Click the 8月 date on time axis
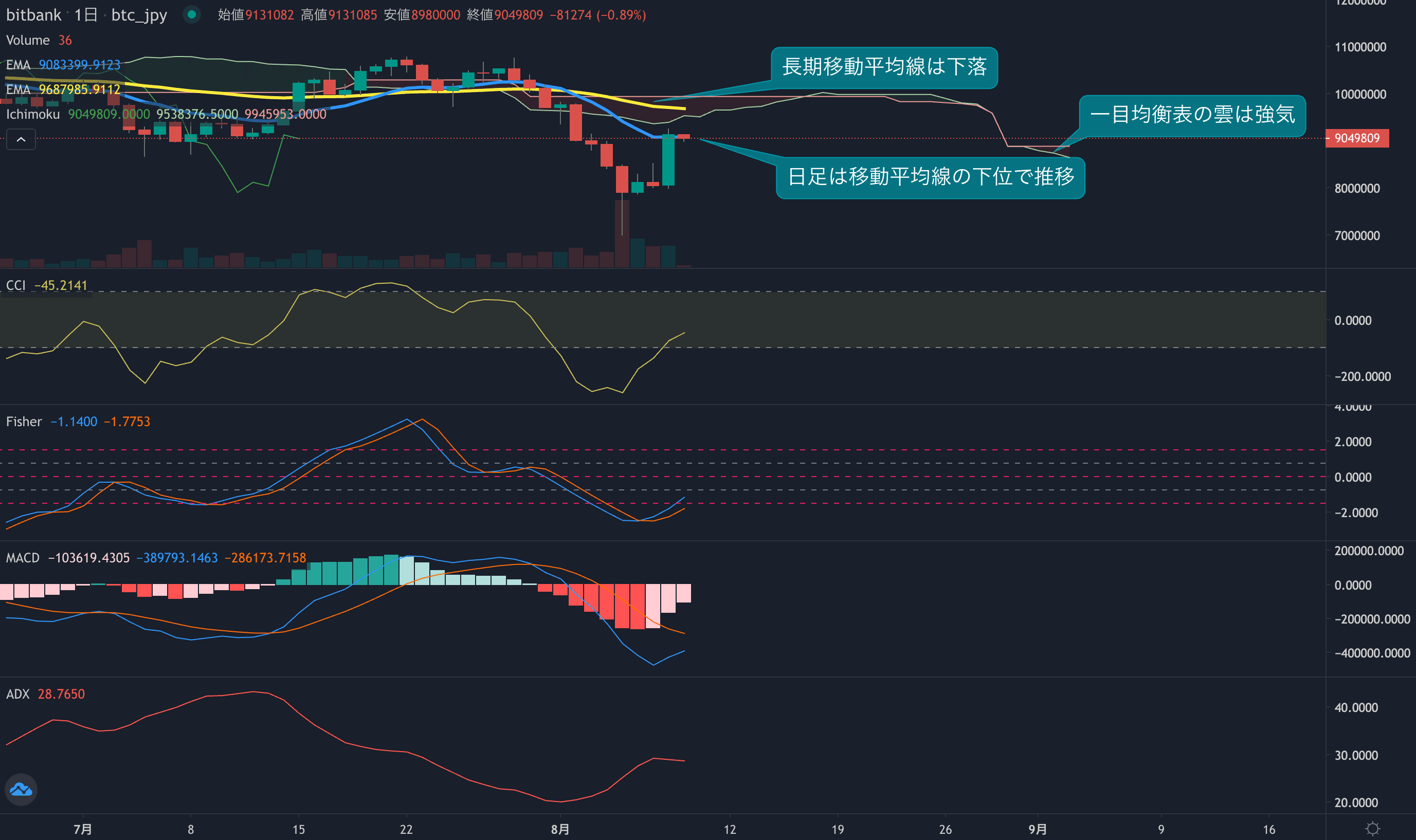 point(560,829)
